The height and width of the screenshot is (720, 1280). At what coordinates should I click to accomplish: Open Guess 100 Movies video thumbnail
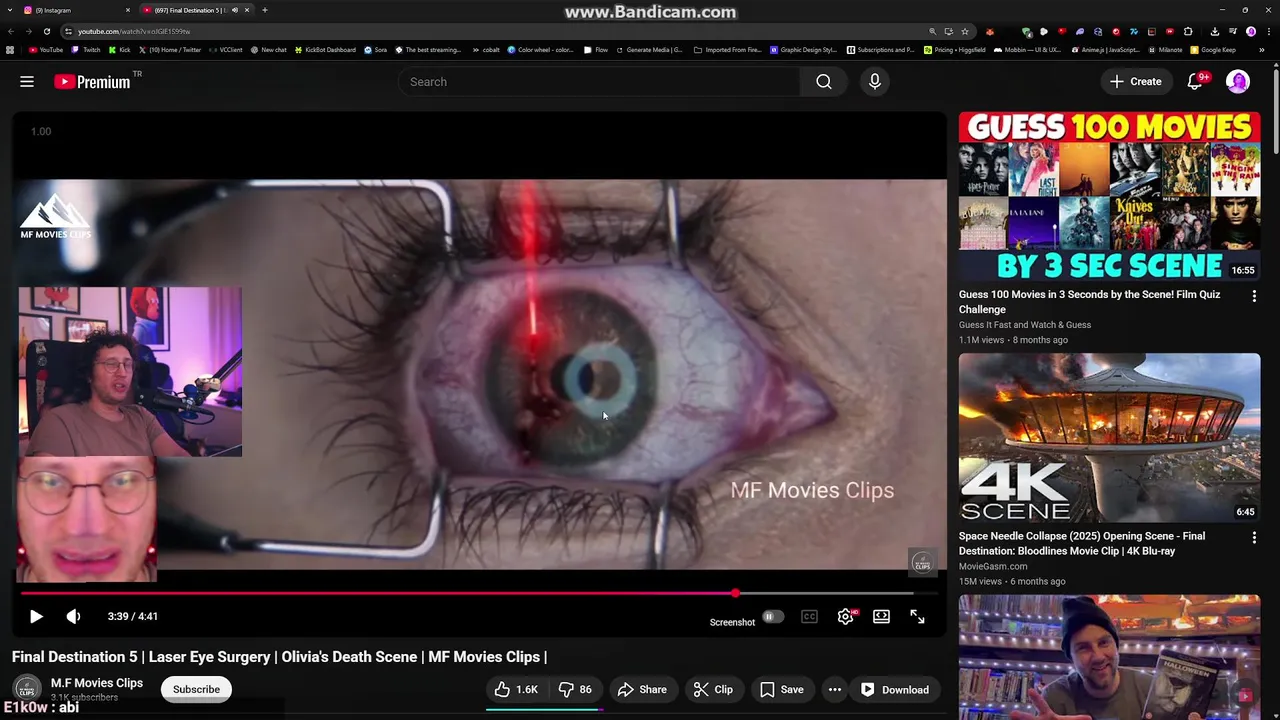coord(1109,196)
